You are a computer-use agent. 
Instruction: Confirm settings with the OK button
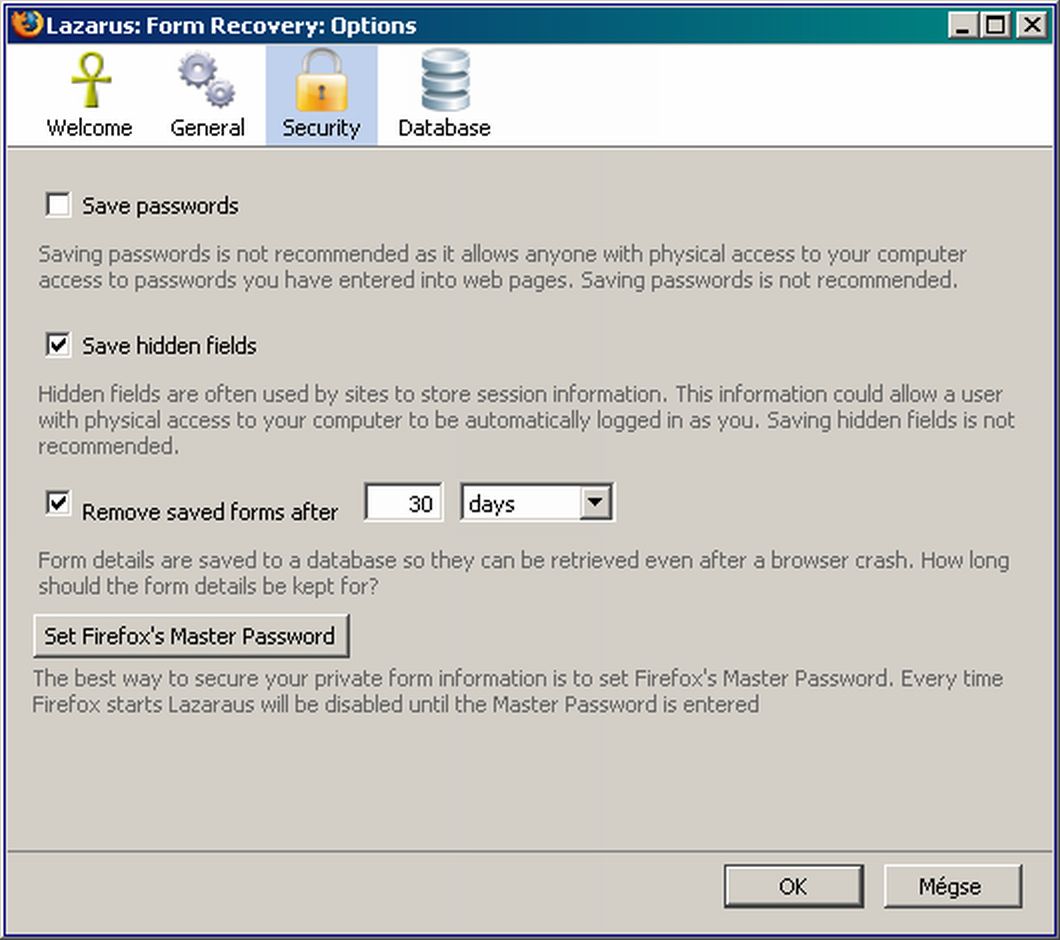[793, 886]
